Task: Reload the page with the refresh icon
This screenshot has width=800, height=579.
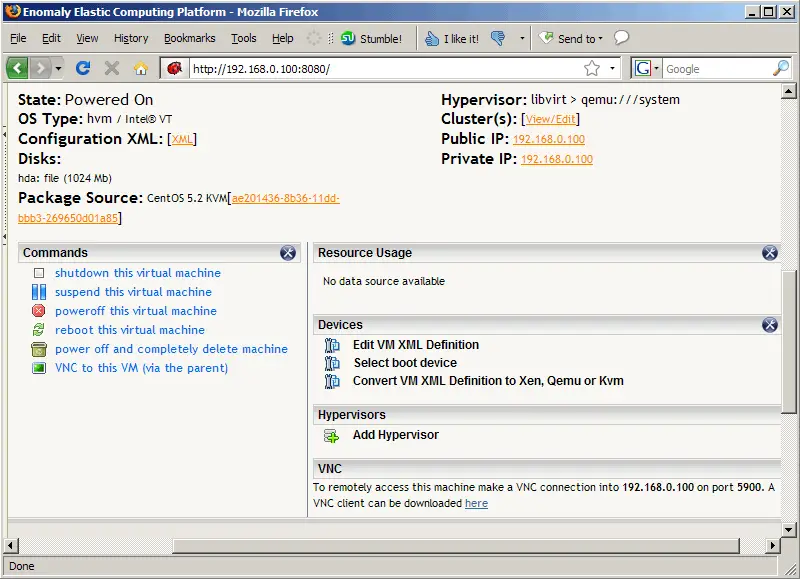Action: pos(83,68)
